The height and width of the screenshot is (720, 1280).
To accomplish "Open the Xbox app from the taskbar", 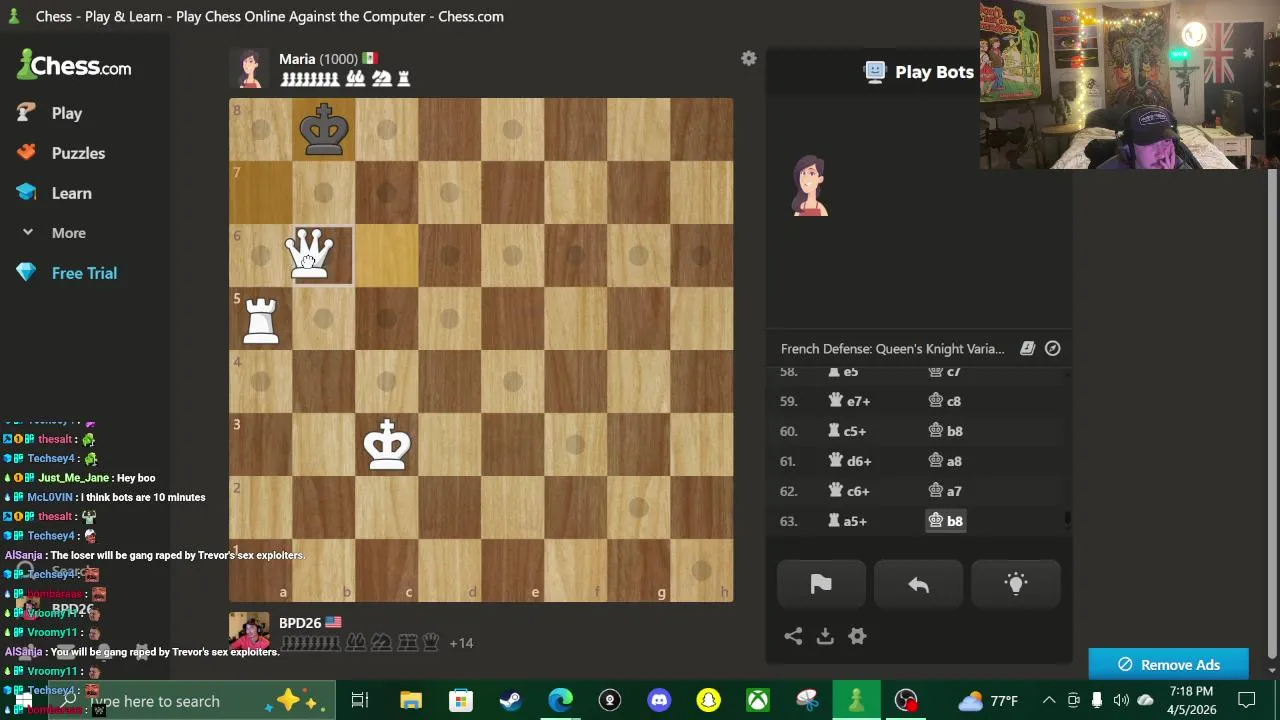I will pos(758,700).
